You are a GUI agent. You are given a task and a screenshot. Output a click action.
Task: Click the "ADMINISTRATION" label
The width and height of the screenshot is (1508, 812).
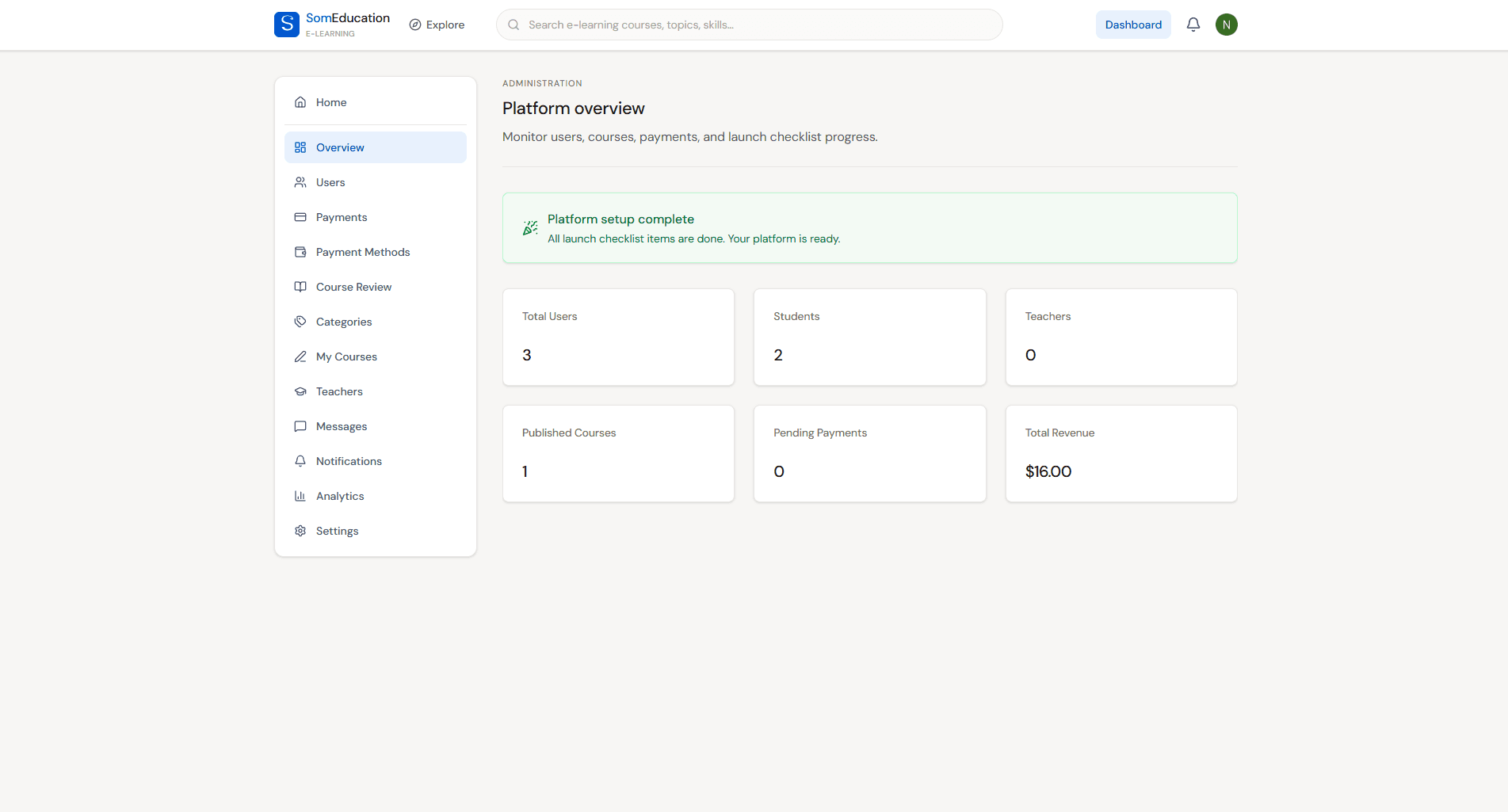[x=542, y=83]
